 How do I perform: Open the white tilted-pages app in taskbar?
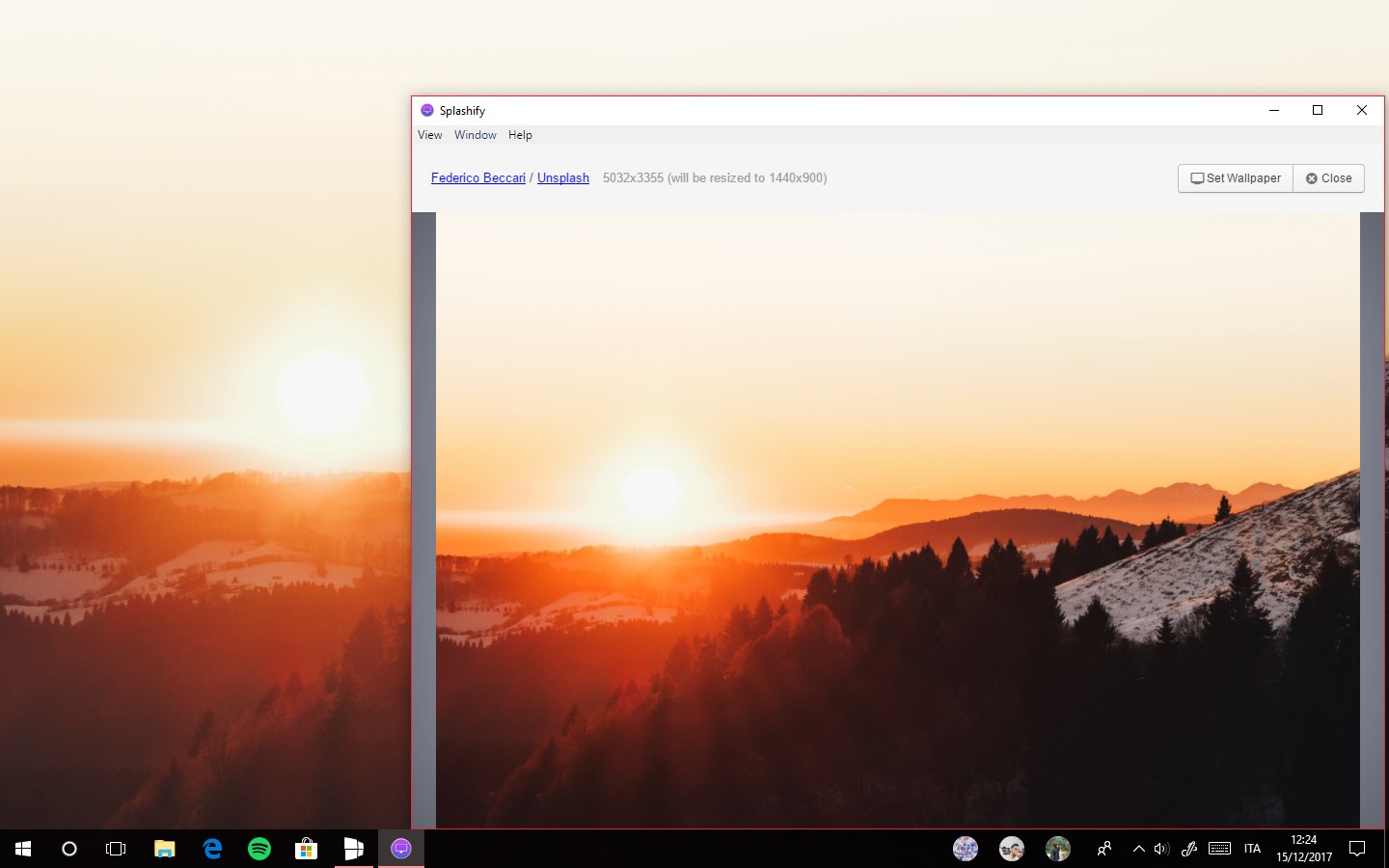pyautogui.click(x=354, y=849)
